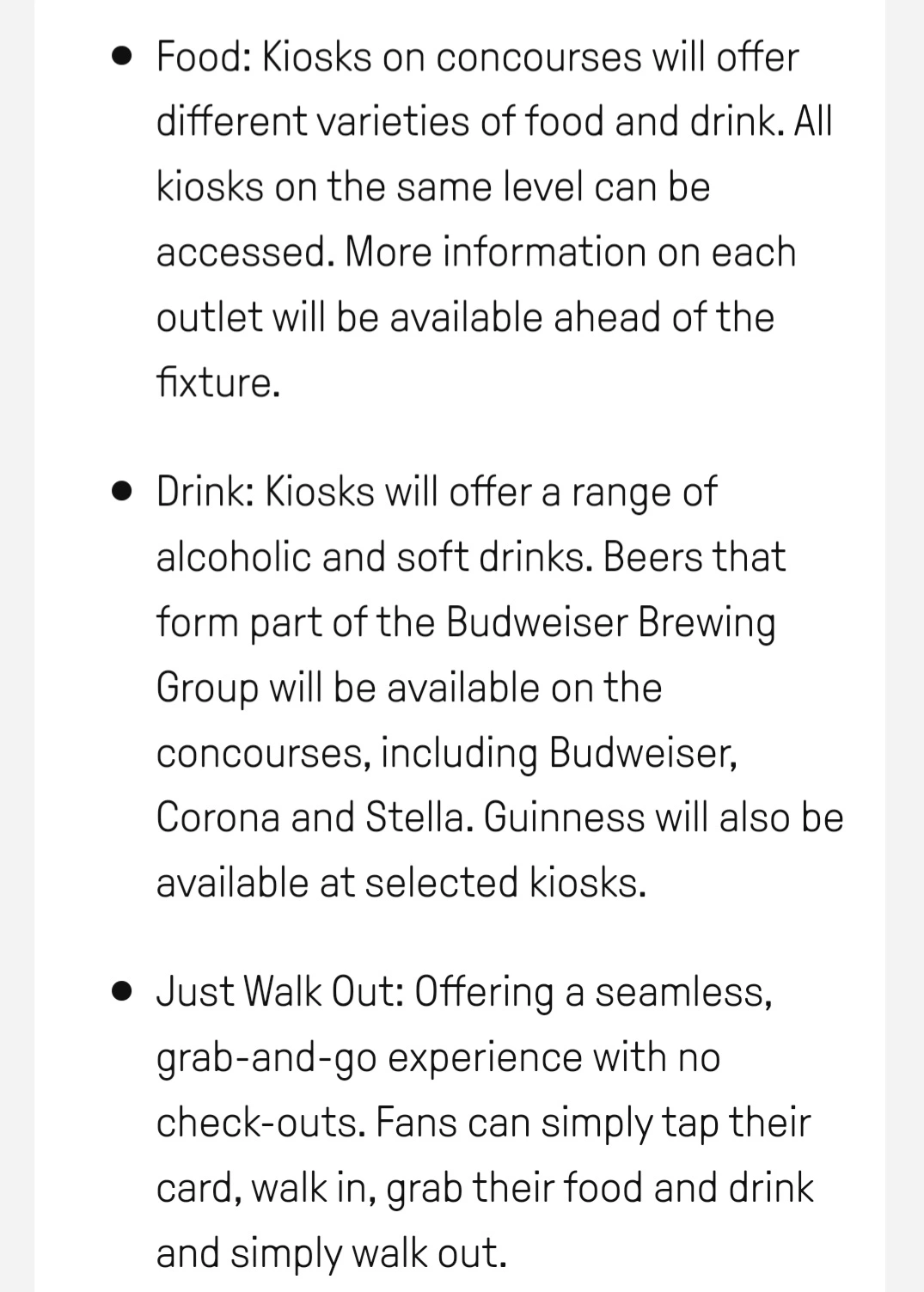Click the word "outlet"

(209, 318)
